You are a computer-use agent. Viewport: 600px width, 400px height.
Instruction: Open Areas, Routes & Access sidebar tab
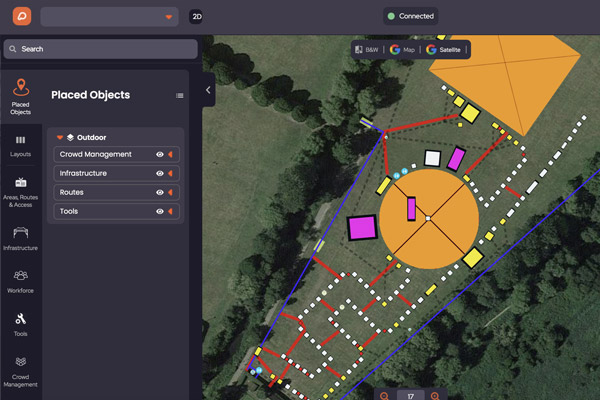(x=21, y=193)
